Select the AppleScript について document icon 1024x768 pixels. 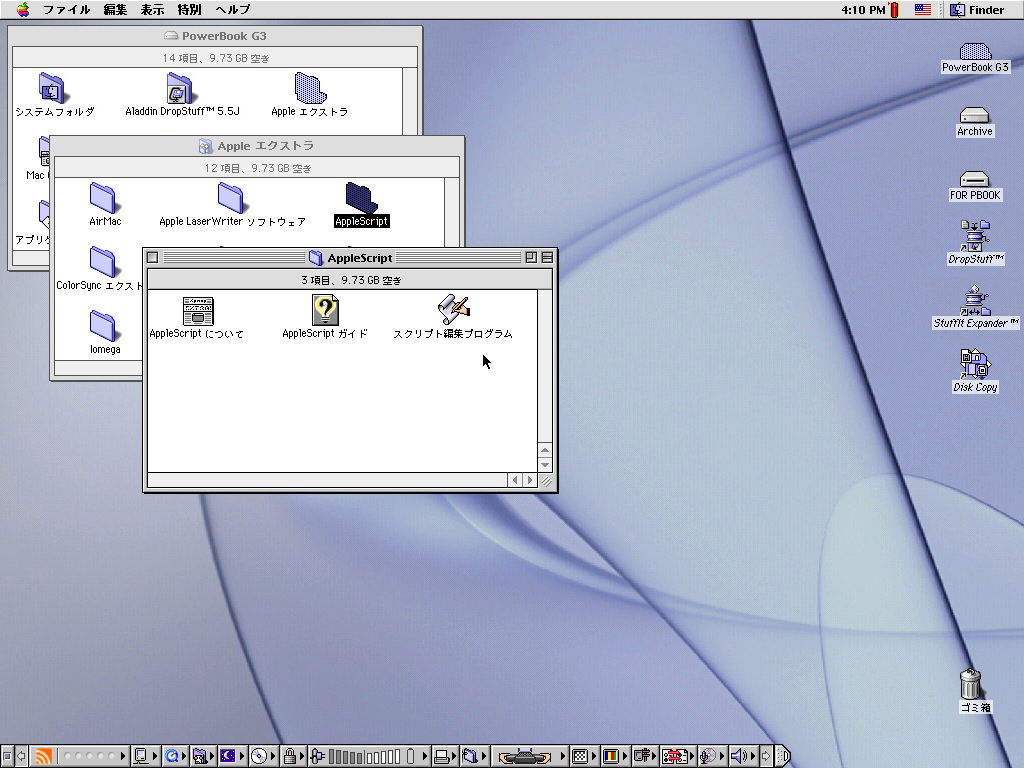(198, 310)
